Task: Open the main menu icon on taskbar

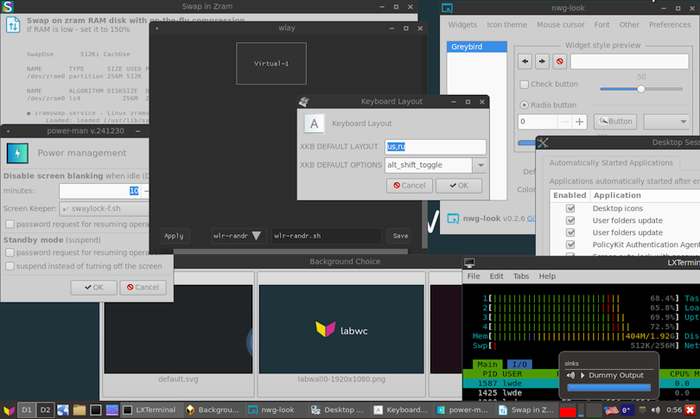Action: point(8,410)
